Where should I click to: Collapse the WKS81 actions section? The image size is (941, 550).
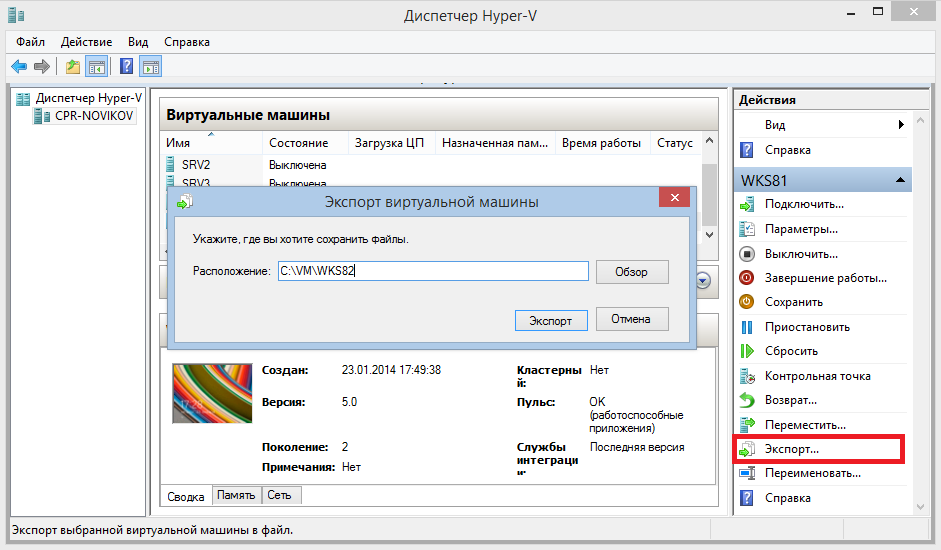[901, 180]
